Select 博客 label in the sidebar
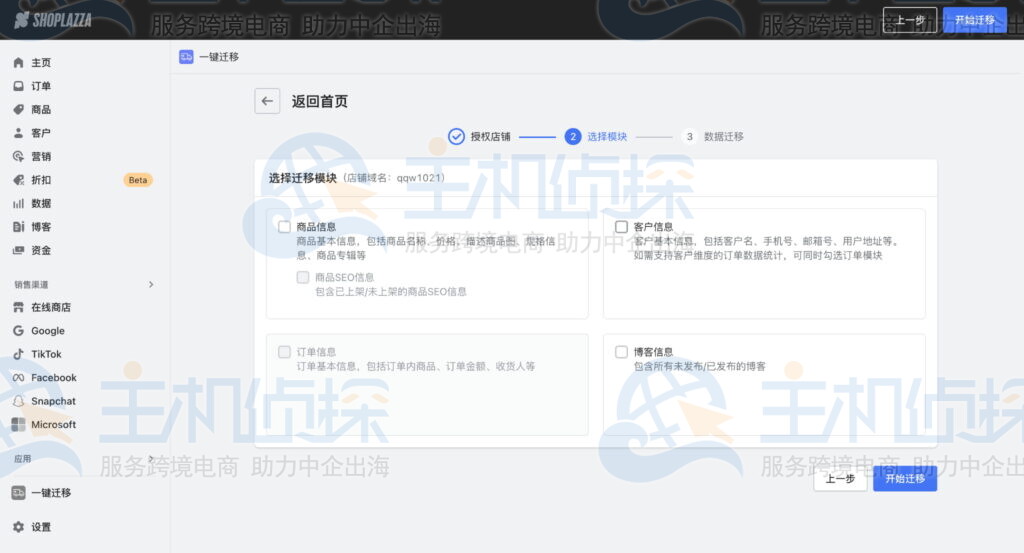The image size is (1024, 553). (41, 227)
